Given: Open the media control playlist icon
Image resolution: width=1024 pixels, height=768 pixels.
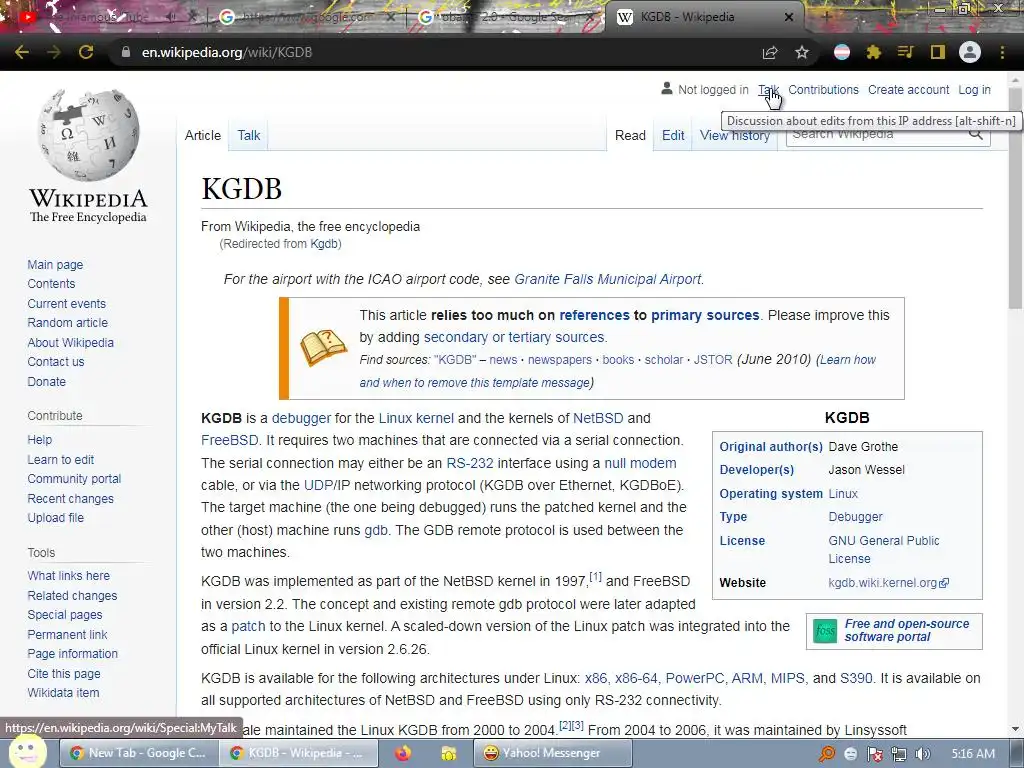Looking at the screenshot, I should click(x=905, y=52).
